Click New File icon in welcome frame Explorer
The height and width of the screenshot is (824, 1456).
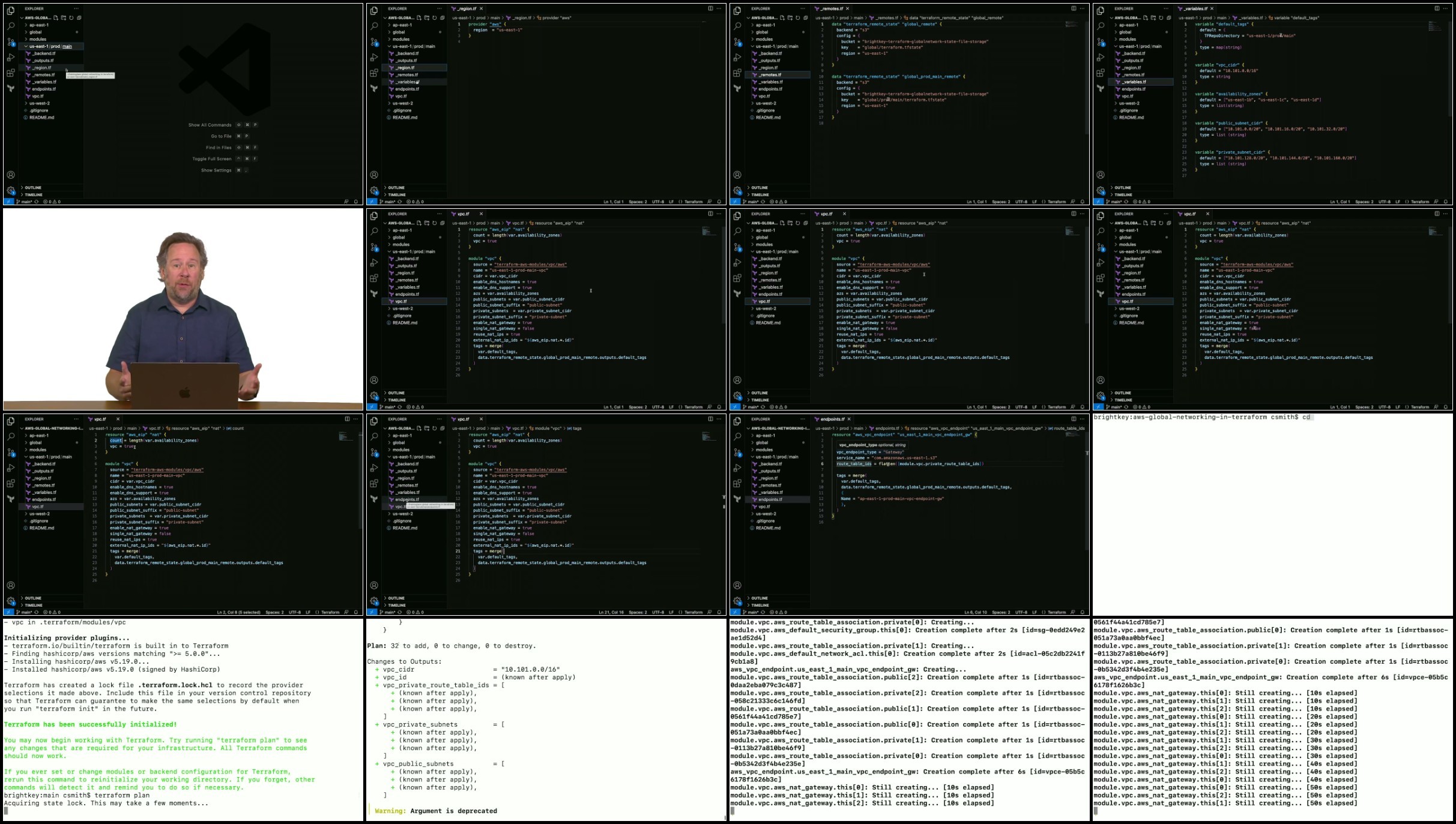click(56, 17)
